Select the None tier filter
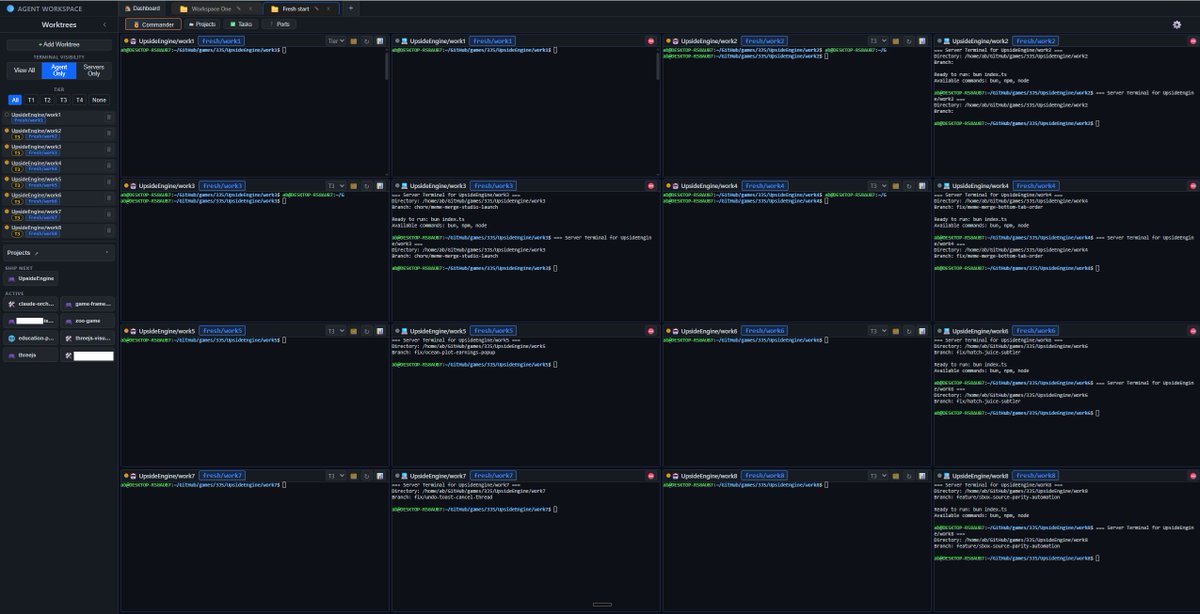Screen dimensions: 1200x614 tap(99, 100)
